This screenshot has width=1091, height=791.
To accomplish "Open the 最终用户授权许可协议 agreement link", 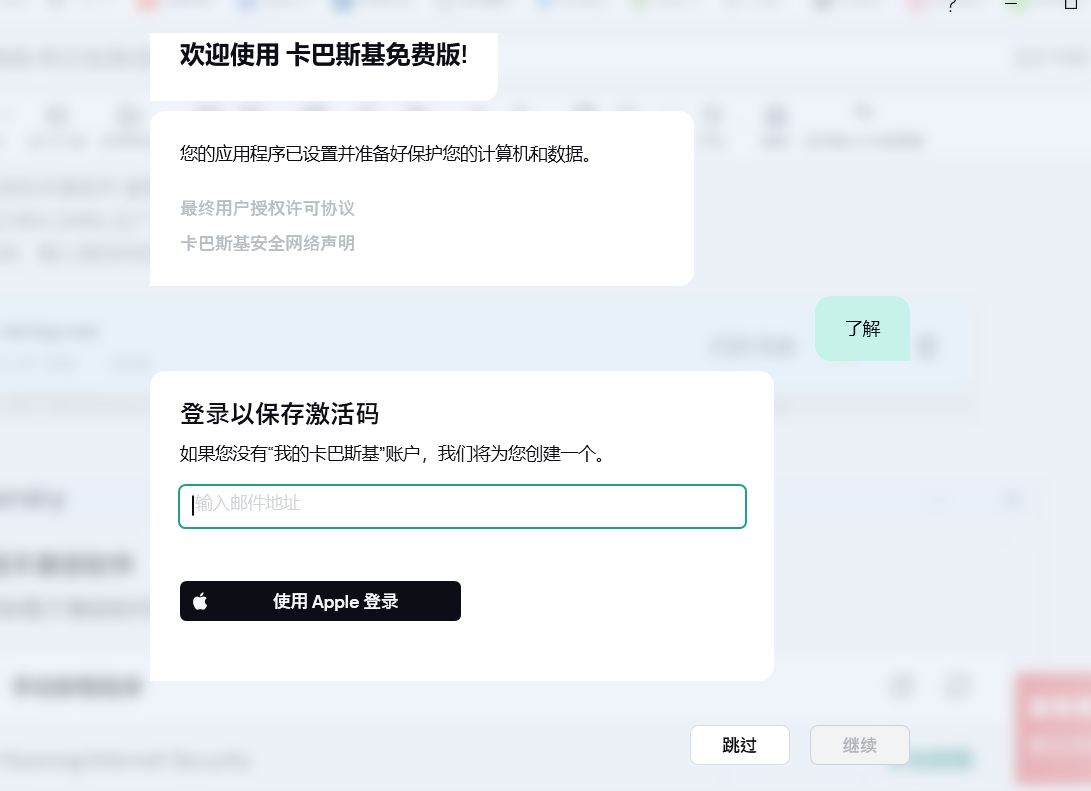I will point(268,208).
